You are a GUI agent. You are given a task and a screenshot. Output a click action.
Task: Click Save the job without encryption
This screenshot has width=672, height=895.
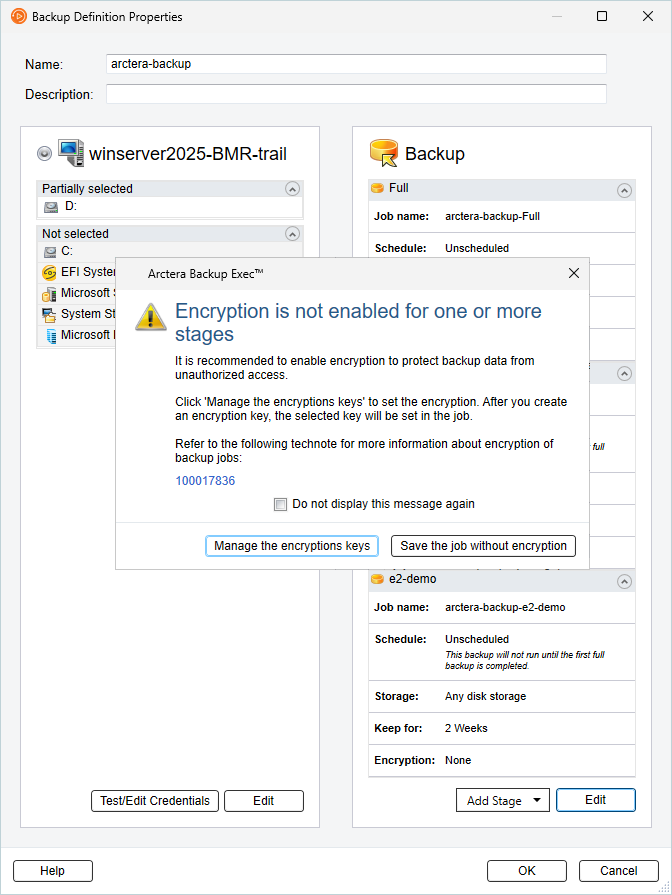click(483, 546)
